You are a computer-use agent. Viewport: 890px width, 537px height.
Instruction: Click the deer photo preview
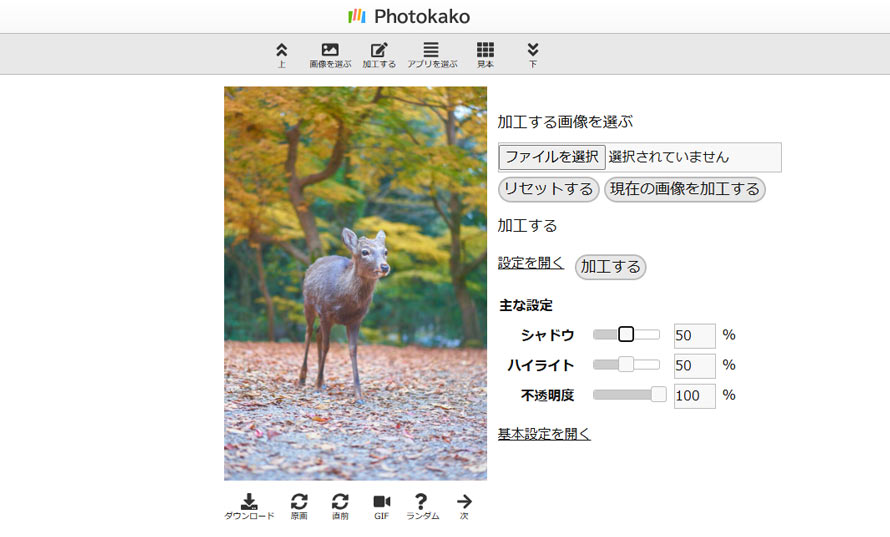coord(355,283)
